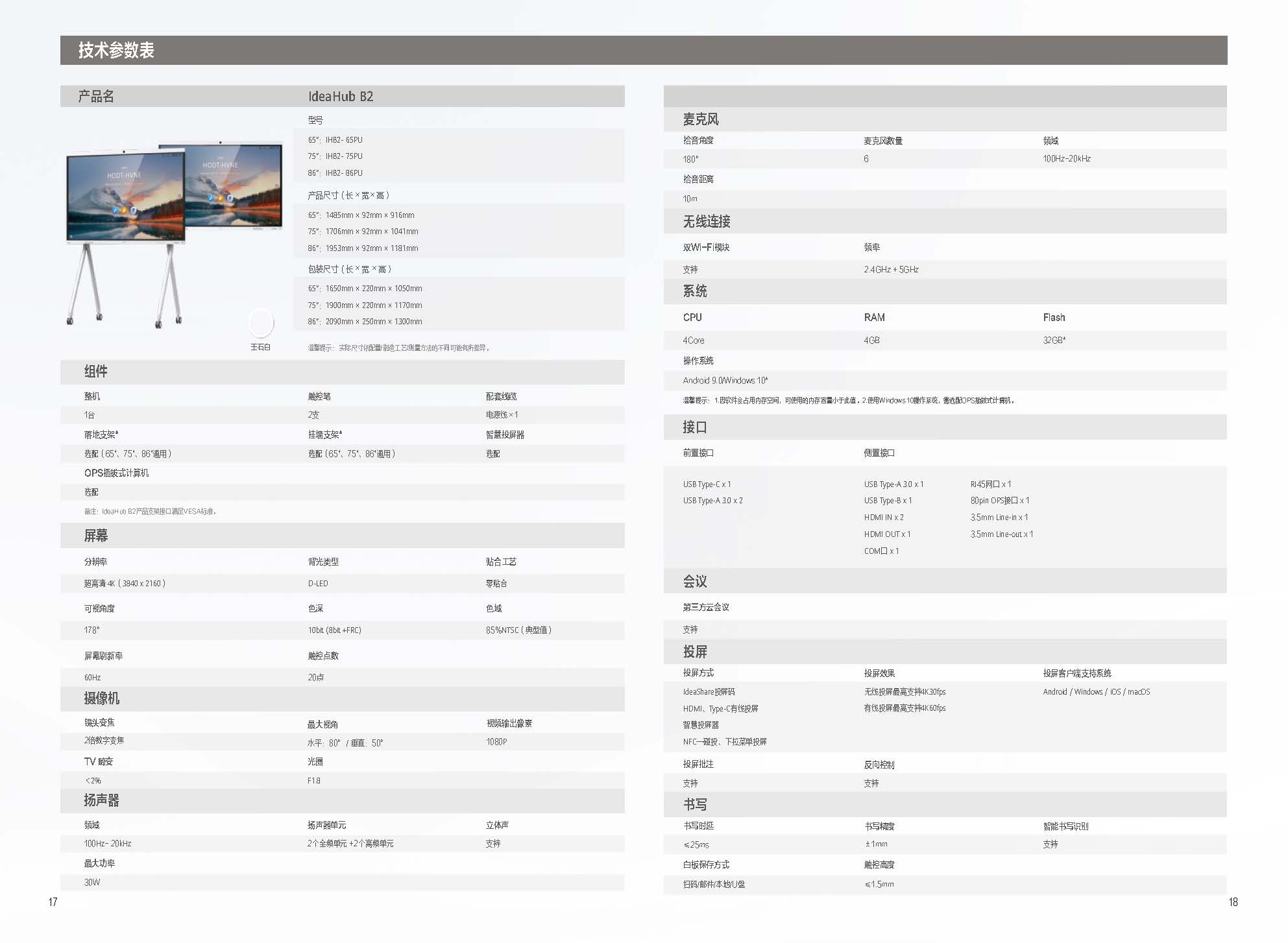Click the 超高清 4K (3840 x 2160) resolution value
Viewport: 1288px width, 943px height.
125,584
